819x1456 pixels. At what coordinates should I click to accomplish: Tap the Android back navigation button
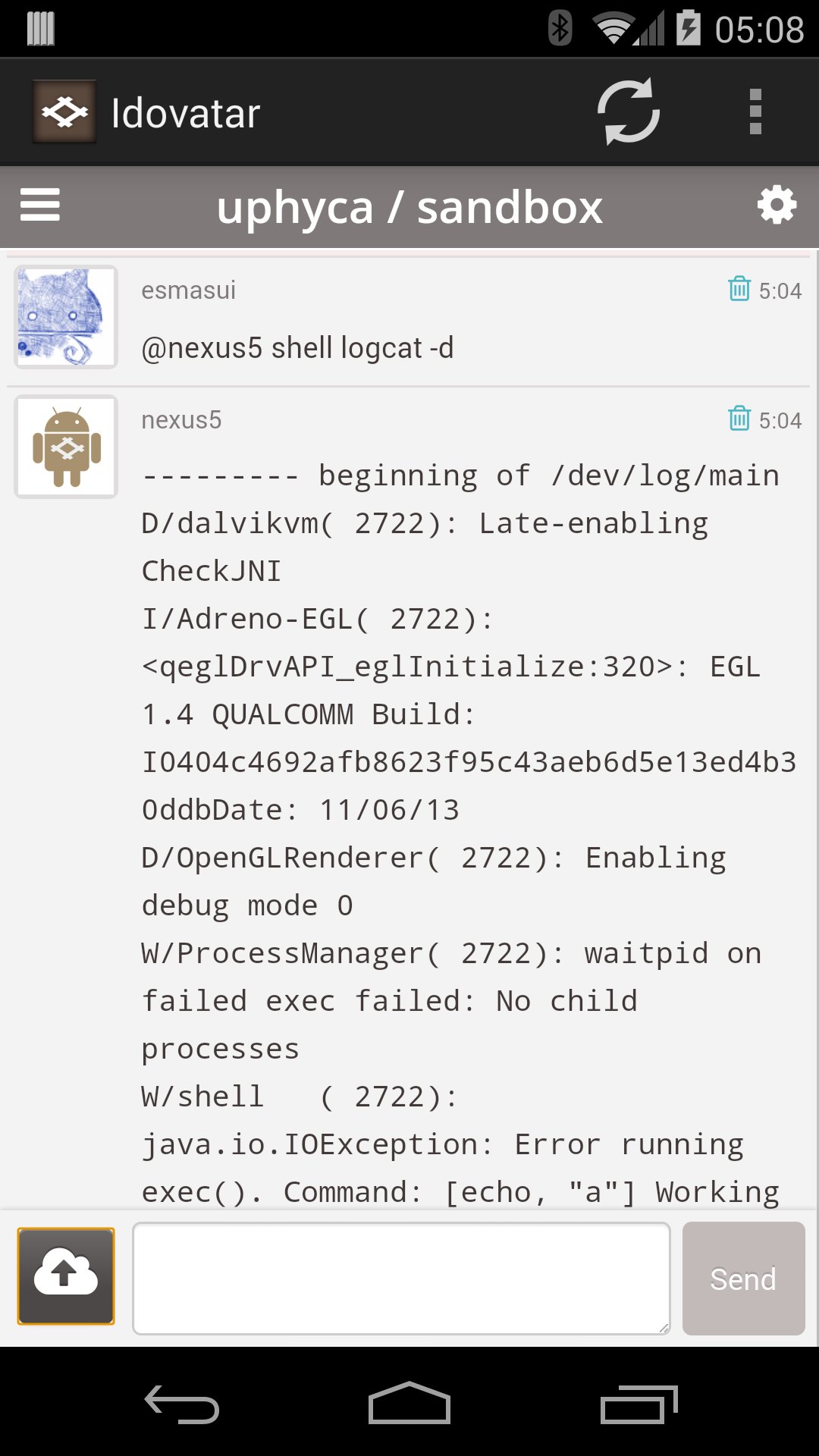(182, 1404)
